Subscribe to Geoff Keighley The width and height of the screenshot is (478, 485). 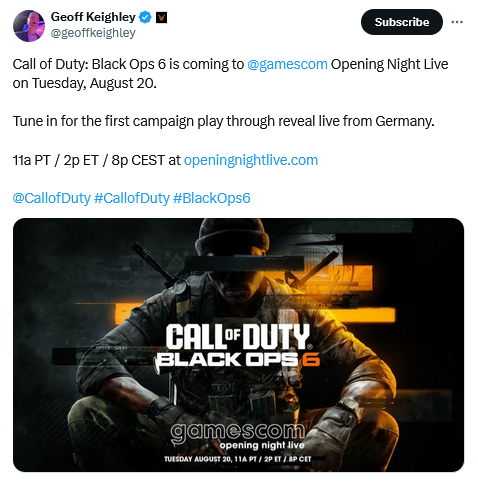tap(402, 22)
